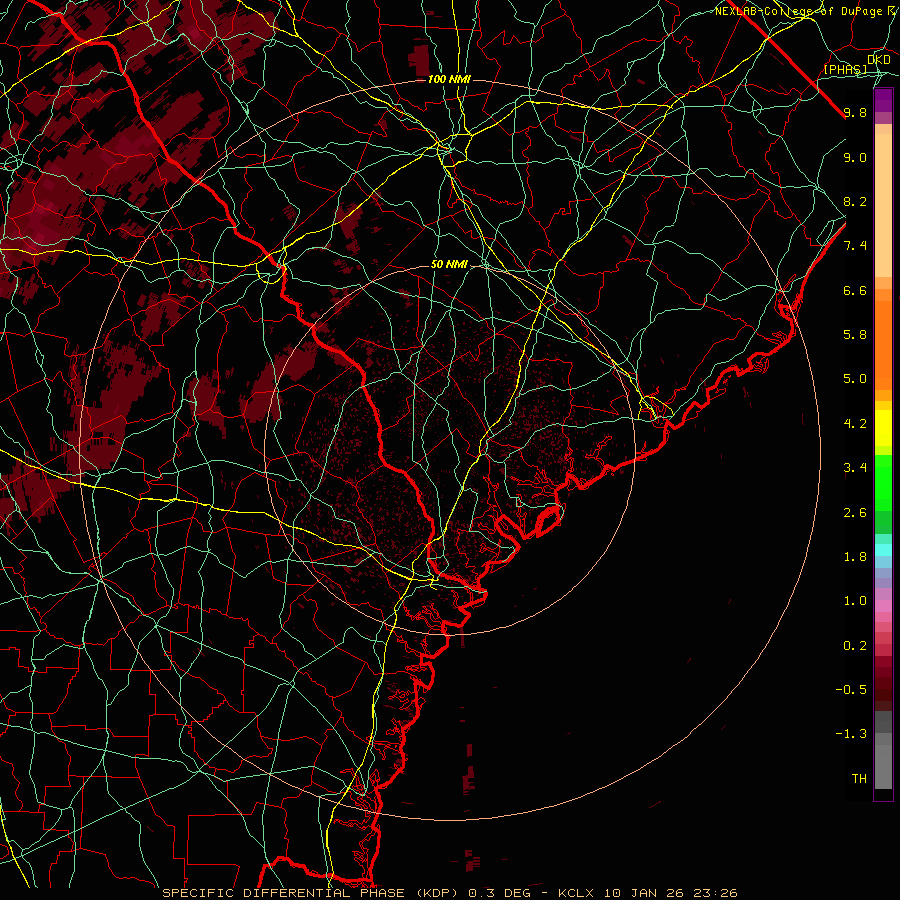Click the 5.8 value on the scale
The width and height of the screenshot is (900, 900).
click(x=855, y=334)
